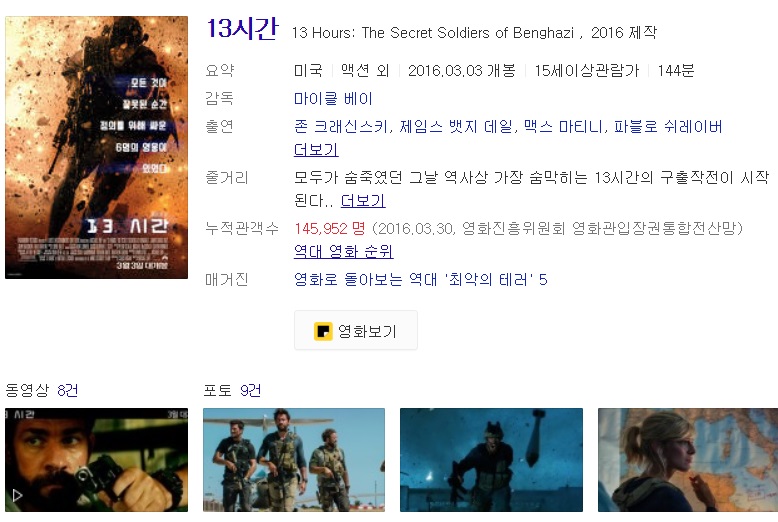The image size is (778, 522).
Task: Open magazine article 영화로 돌아보는 역대 '최악의 테러' 5
Action: pos(421,279)
